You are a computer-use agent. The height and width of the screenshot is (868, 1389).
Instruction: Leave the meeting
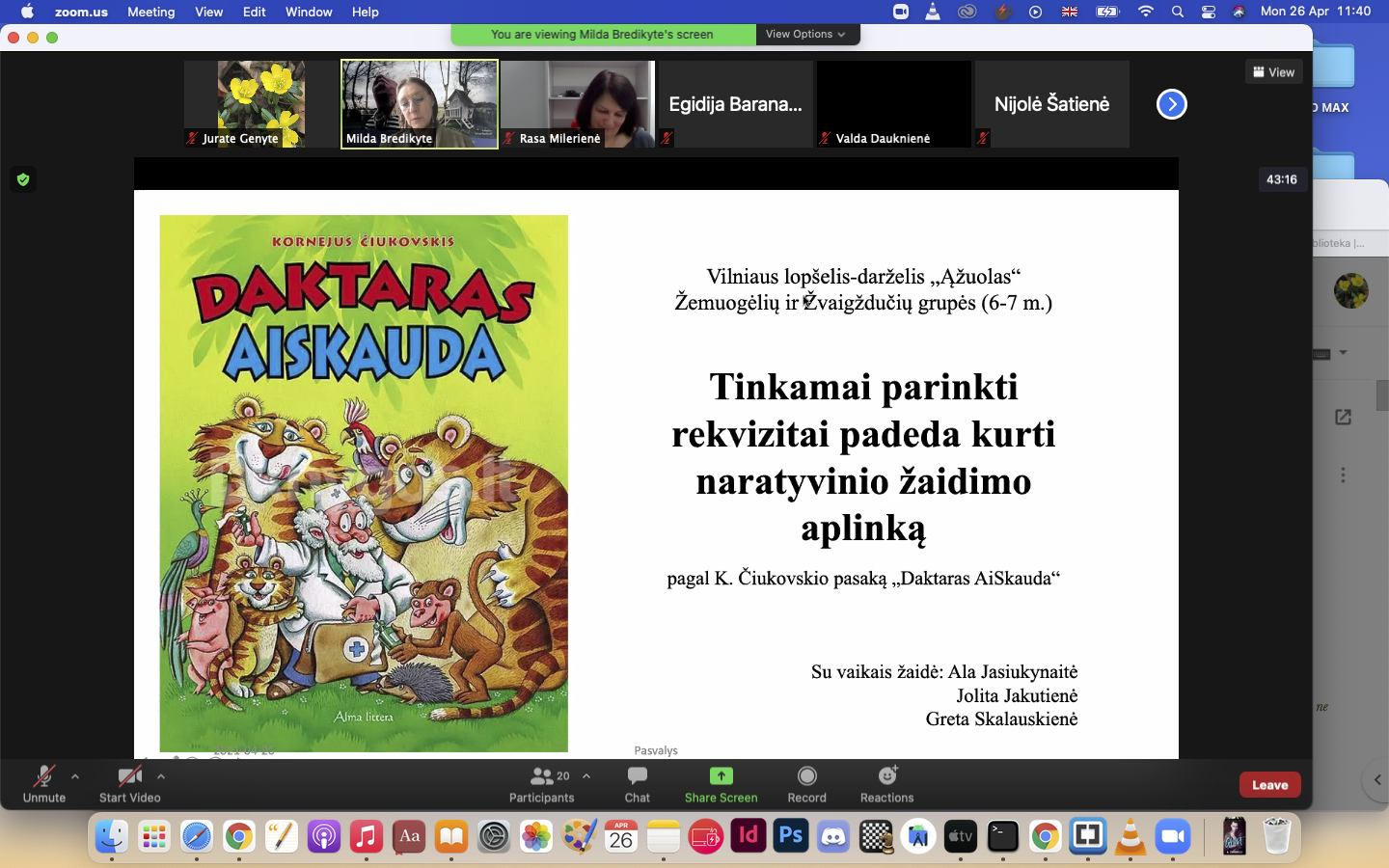(1270, 785)
